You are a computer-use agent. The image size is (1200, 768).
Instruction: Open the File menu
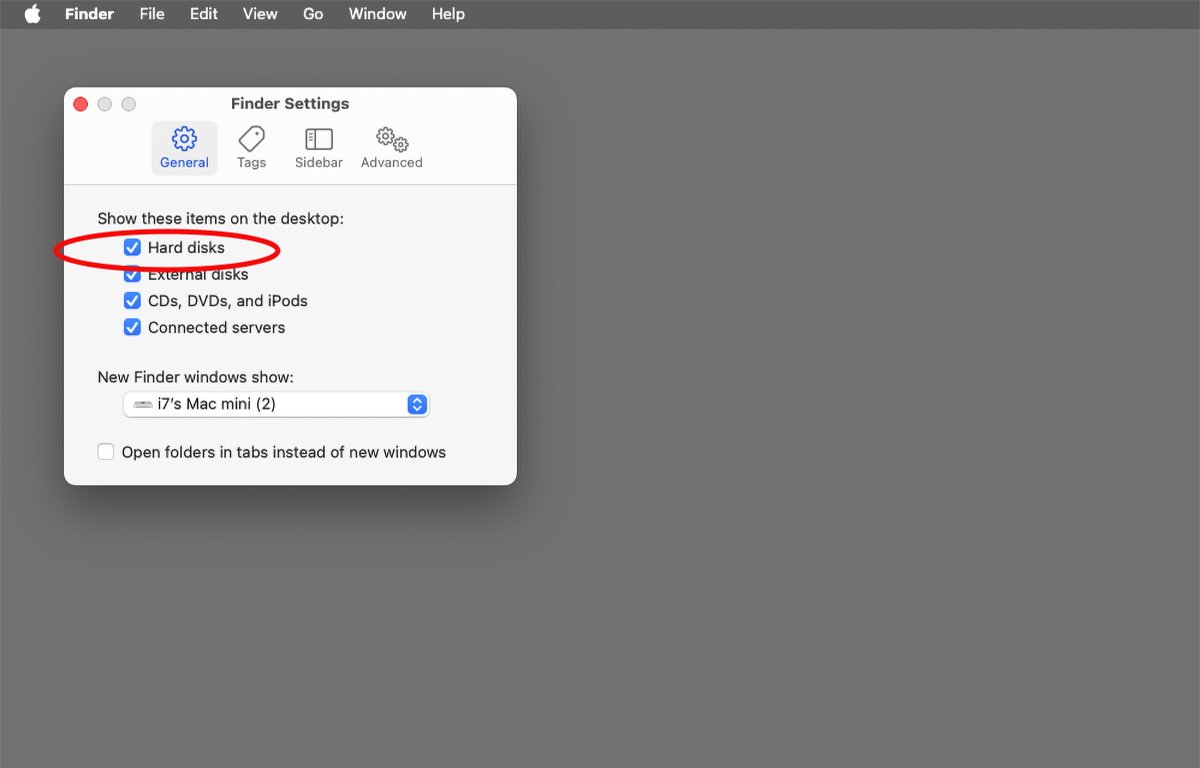(152, 14)
